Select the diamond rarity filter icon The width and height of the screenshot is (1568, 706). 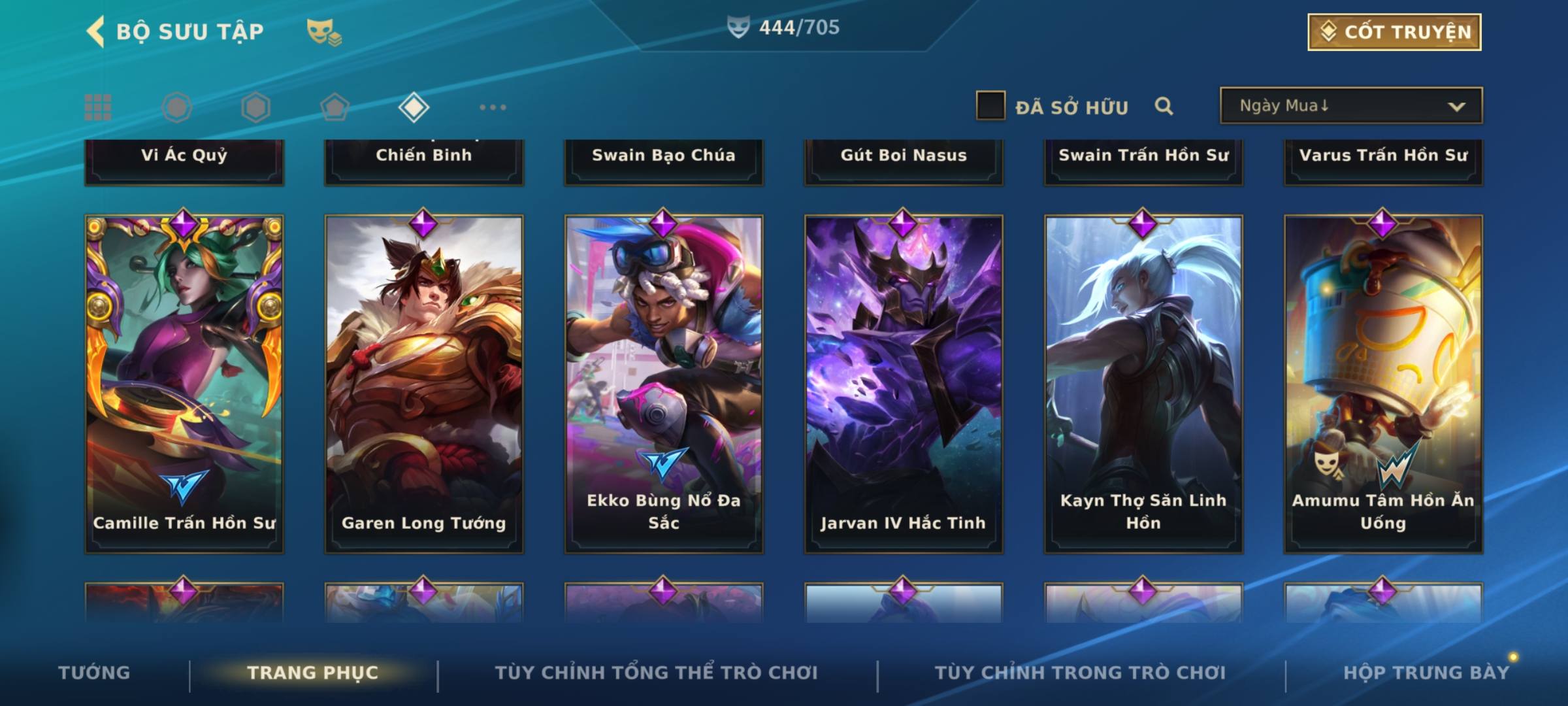pyautogui.click(x=414, y=107)
